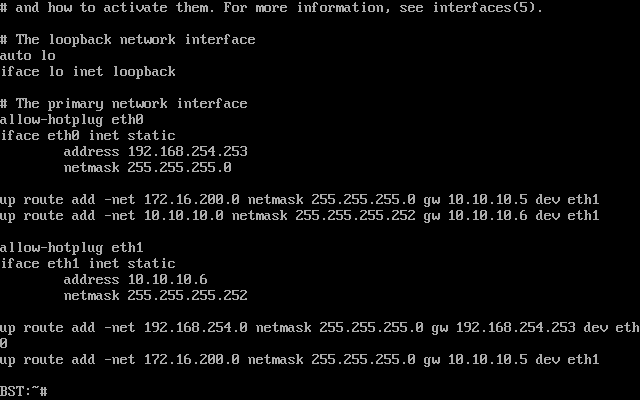
Task: Click the "allow-hotplug eth0" line
Action: pyautogui.click(x=72, y=120)
